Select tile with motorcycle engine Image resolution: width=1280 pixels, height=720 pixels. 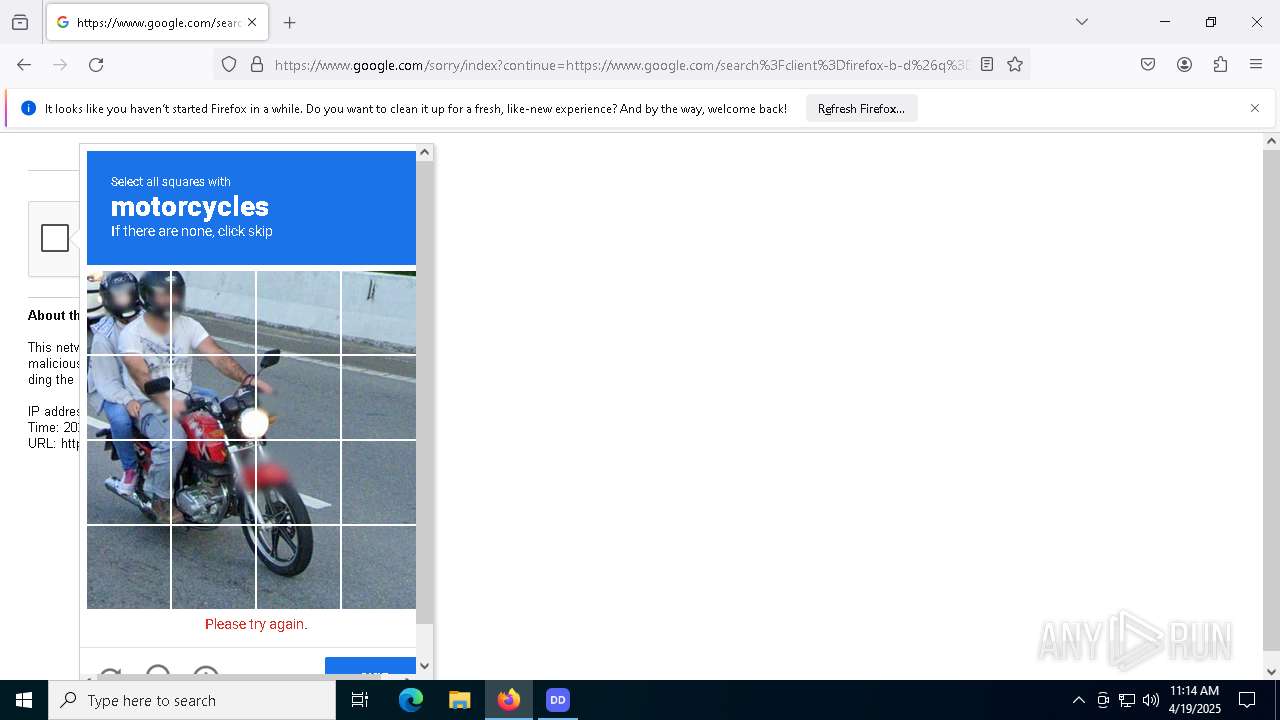click(213, 482)
